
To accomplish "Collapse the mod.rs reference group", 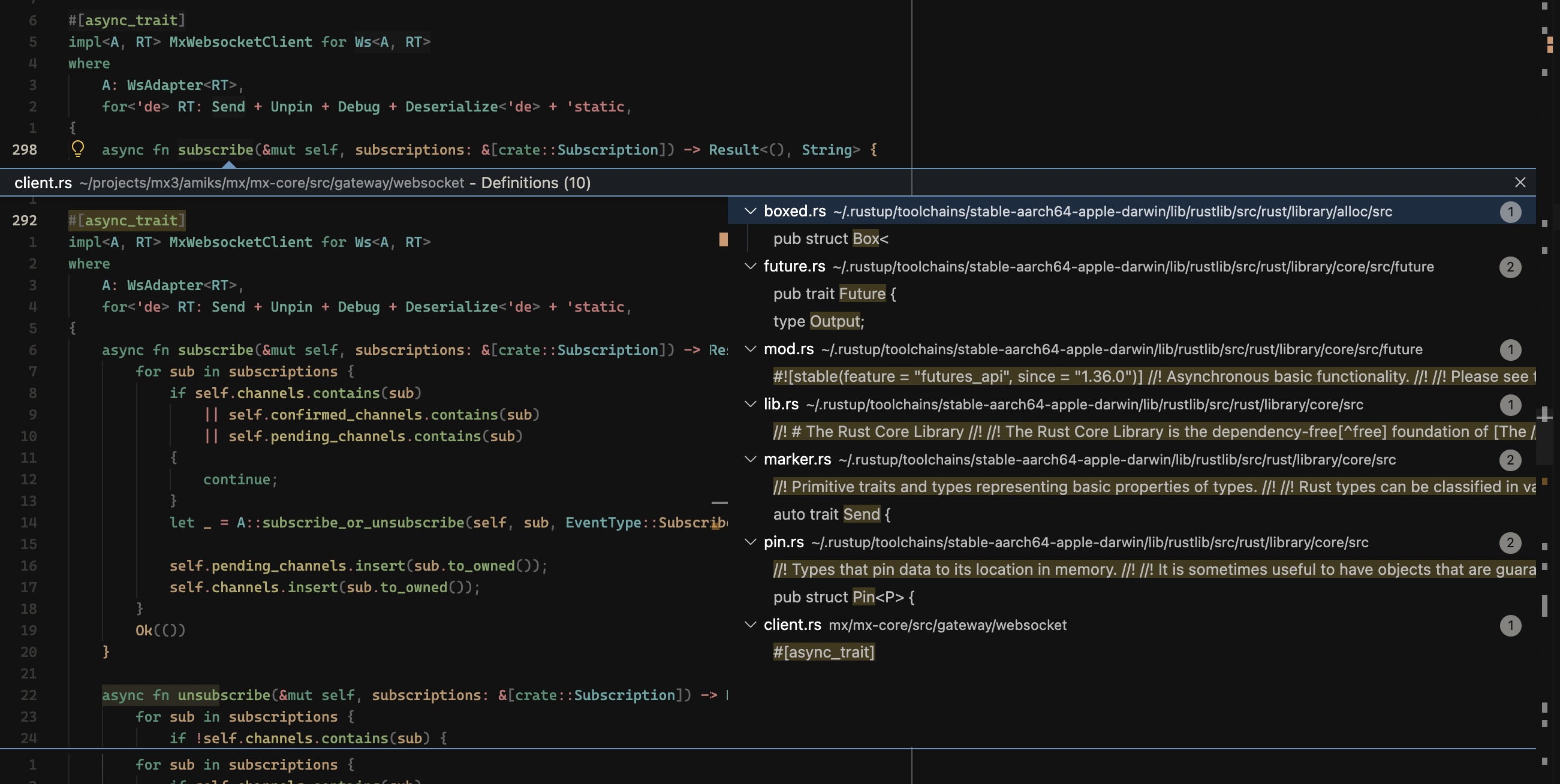I will tap(751, 349).
